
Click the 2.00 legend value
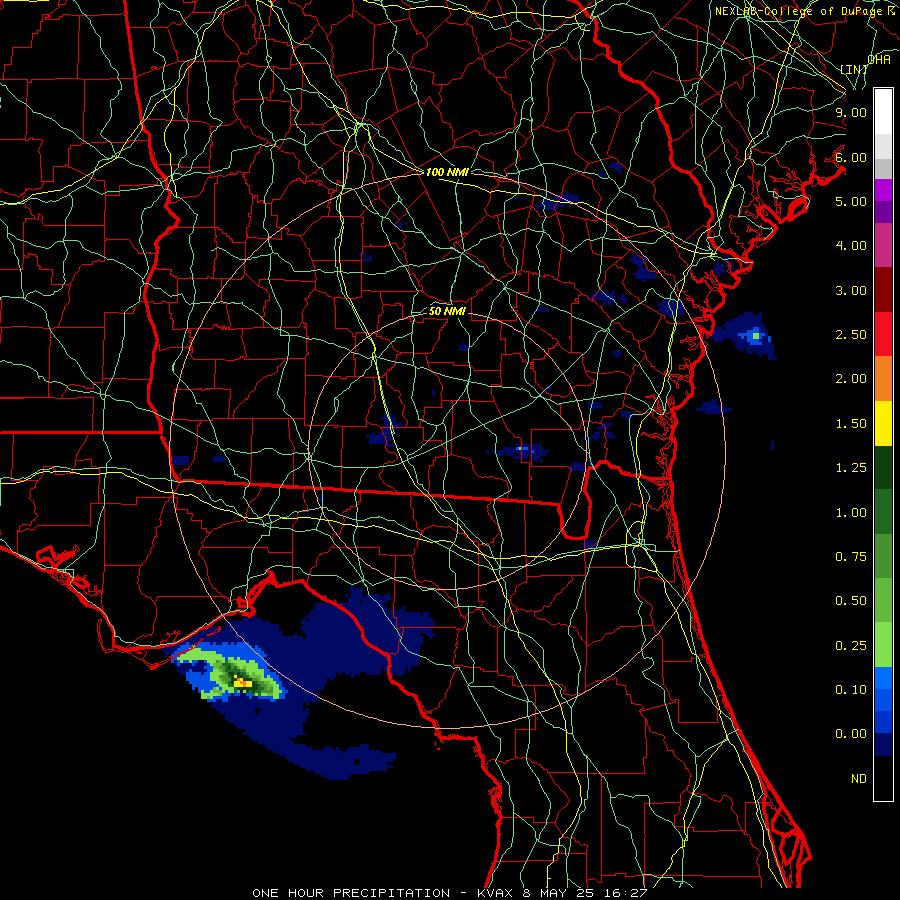pos(851,379)
